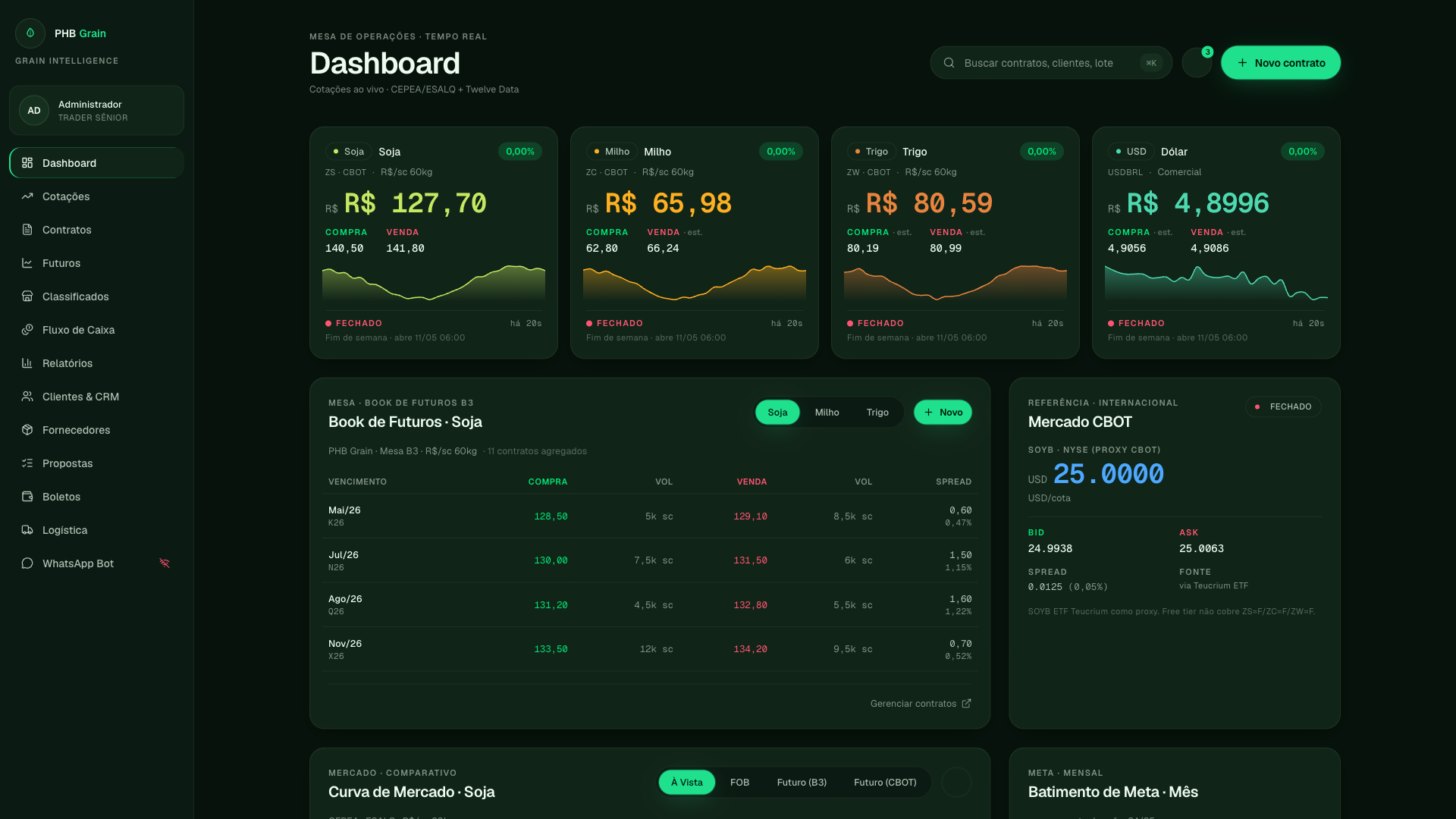Click the Milho price sparkline chart

tap(695, 284)
